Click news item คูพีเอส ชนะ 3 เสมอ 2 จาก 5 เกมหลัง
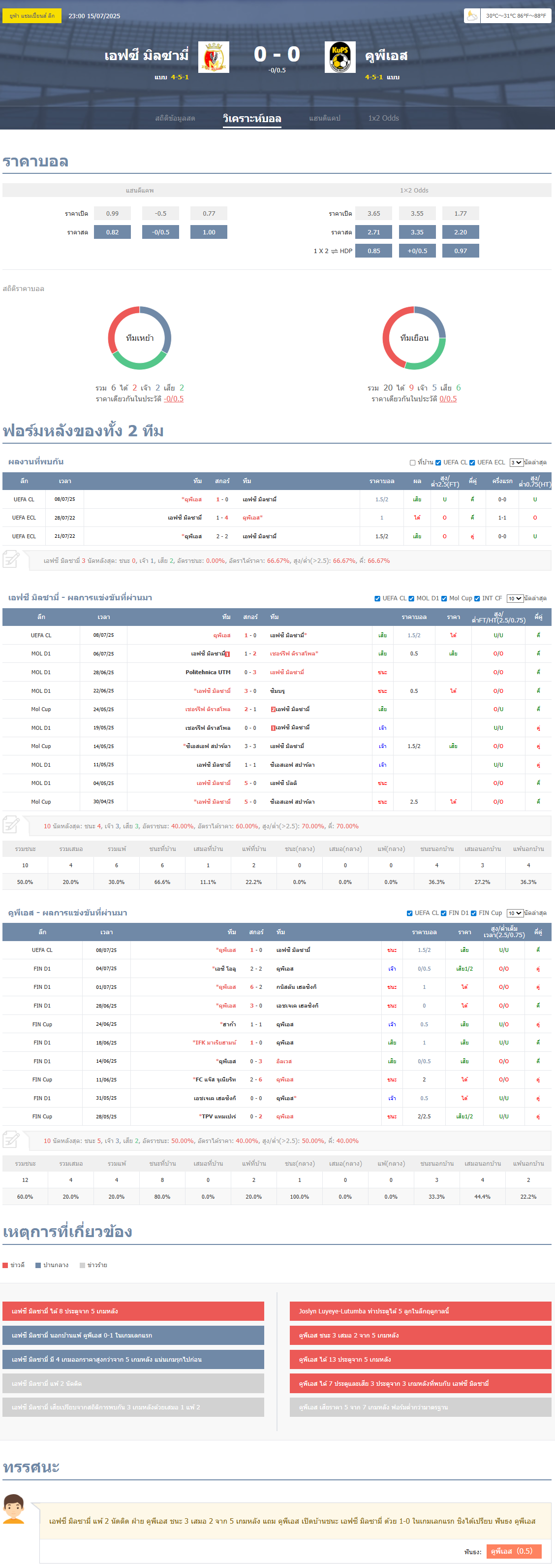Image resolution: width=555 pixels, height=1568 pixels. [x=421, y=1335]
